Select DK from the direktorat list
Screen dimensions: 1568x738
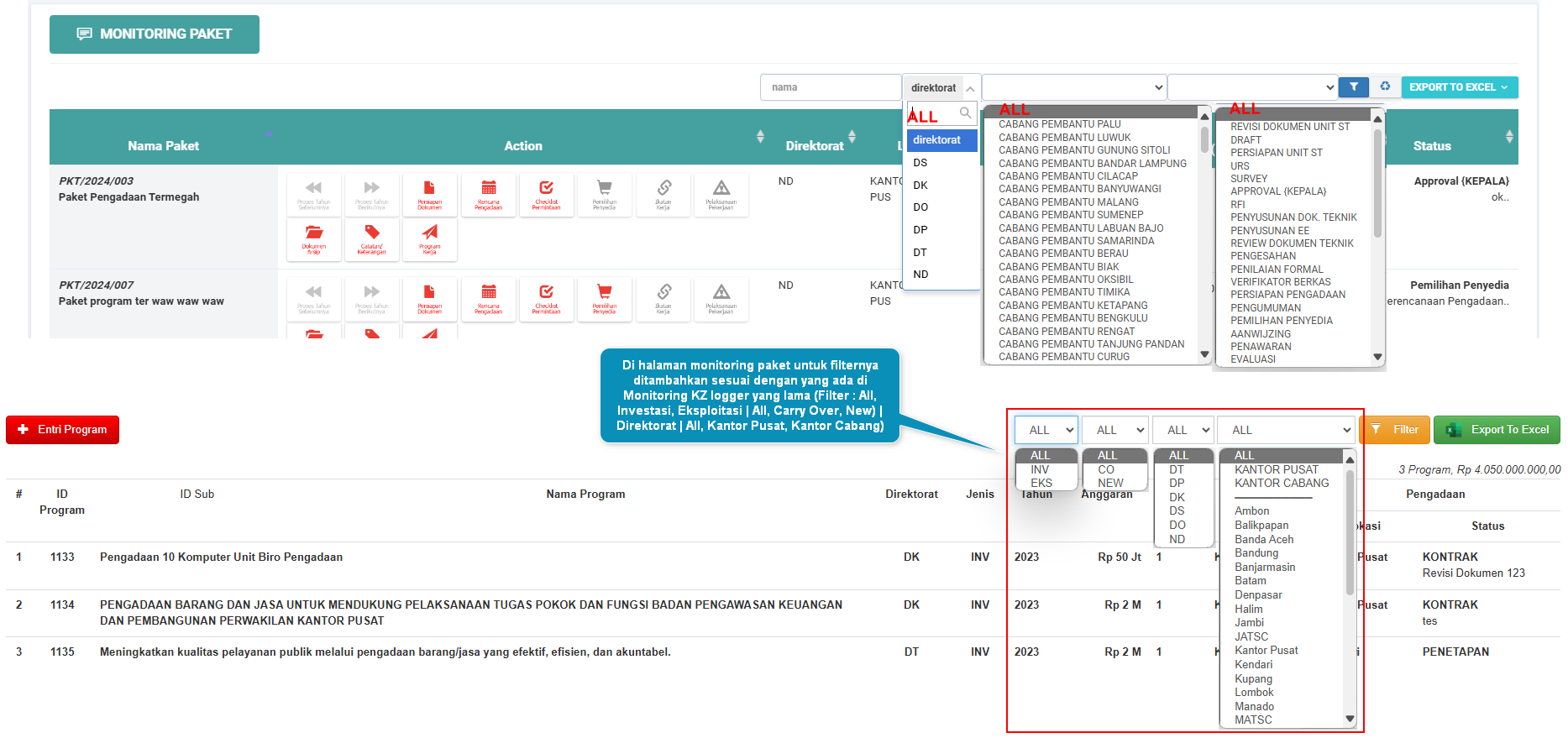pyautogui.click(x=921, y=186)
